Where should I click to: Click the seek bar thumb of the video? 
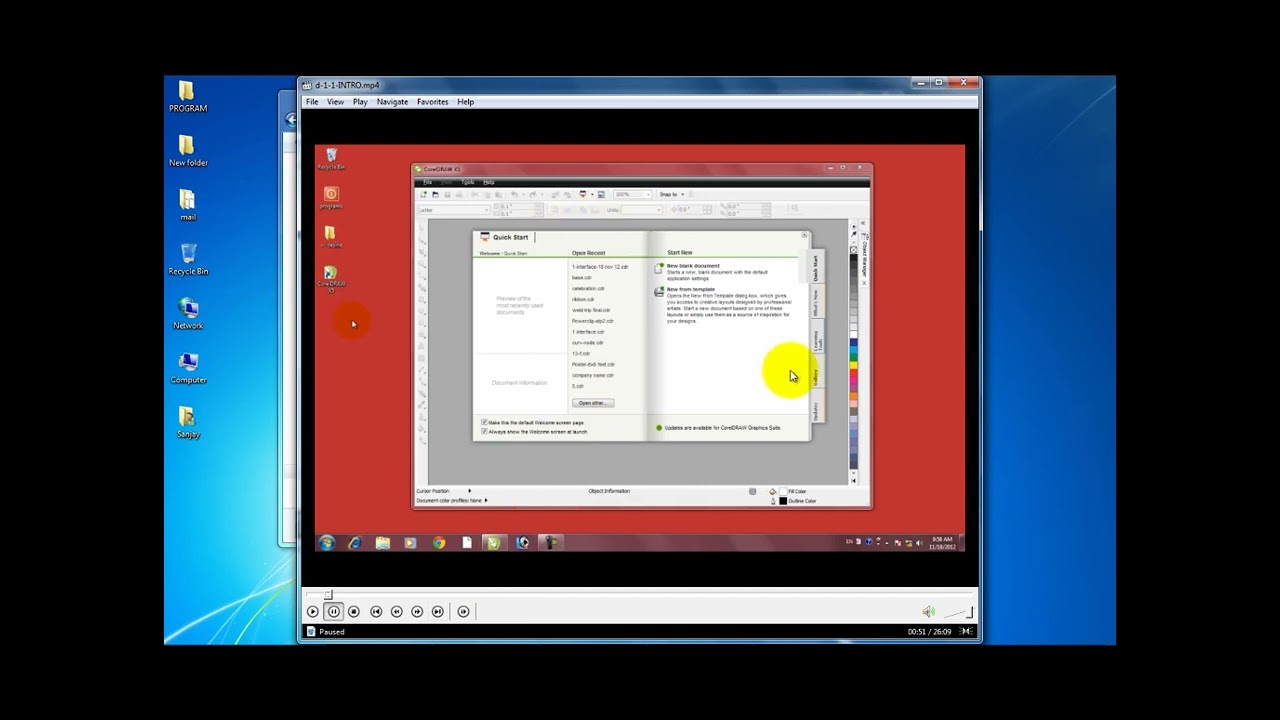pyautogui.click(x=328, y=595)
